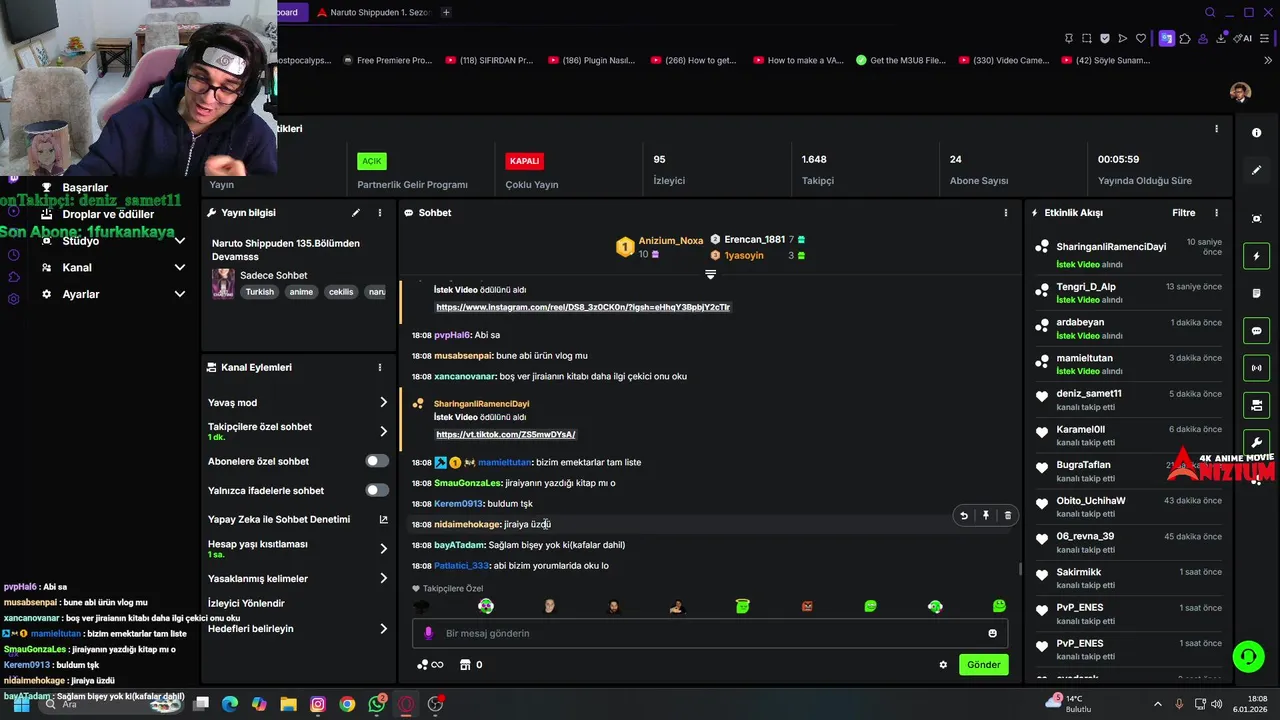Click the channel points infinity icon
The width and height of the screenshot is (1280, 720).
[430, 665]
